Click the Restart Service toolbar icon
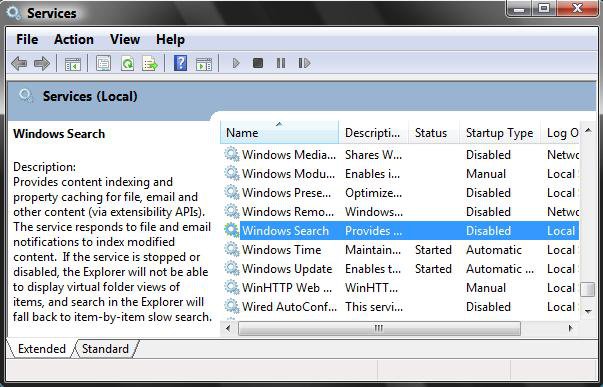603x387 pixels. pyautogui.click(x=304, y=63)
